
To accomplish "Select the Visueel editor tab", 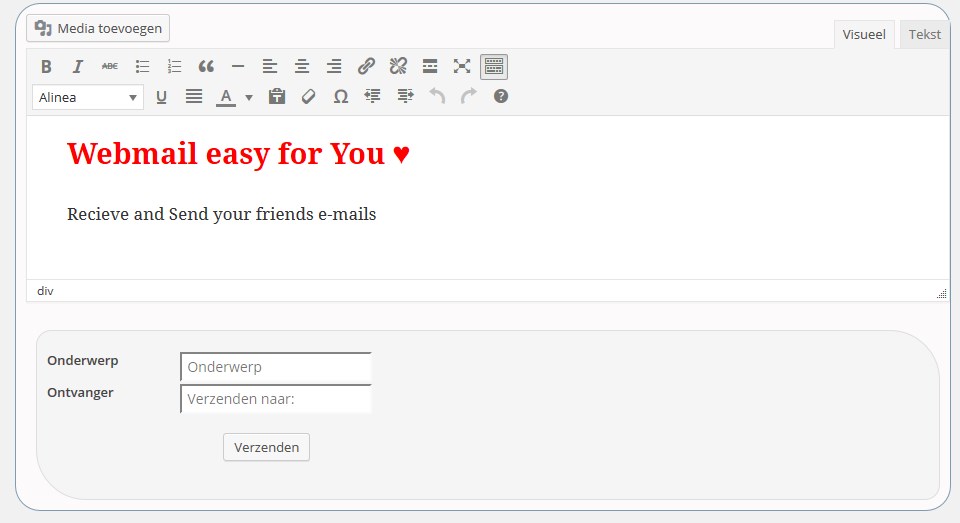I will point(864,34).
